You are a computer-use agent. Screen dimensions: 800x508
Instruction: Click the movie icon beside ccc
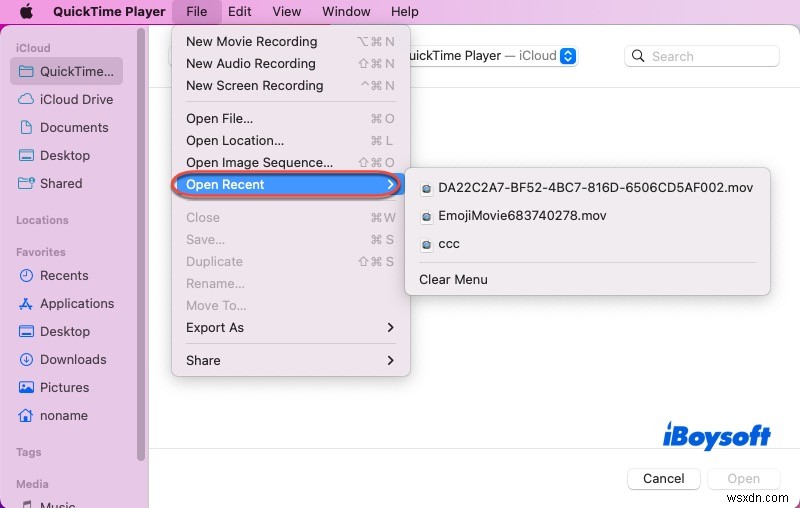click(x=427, y=245)
